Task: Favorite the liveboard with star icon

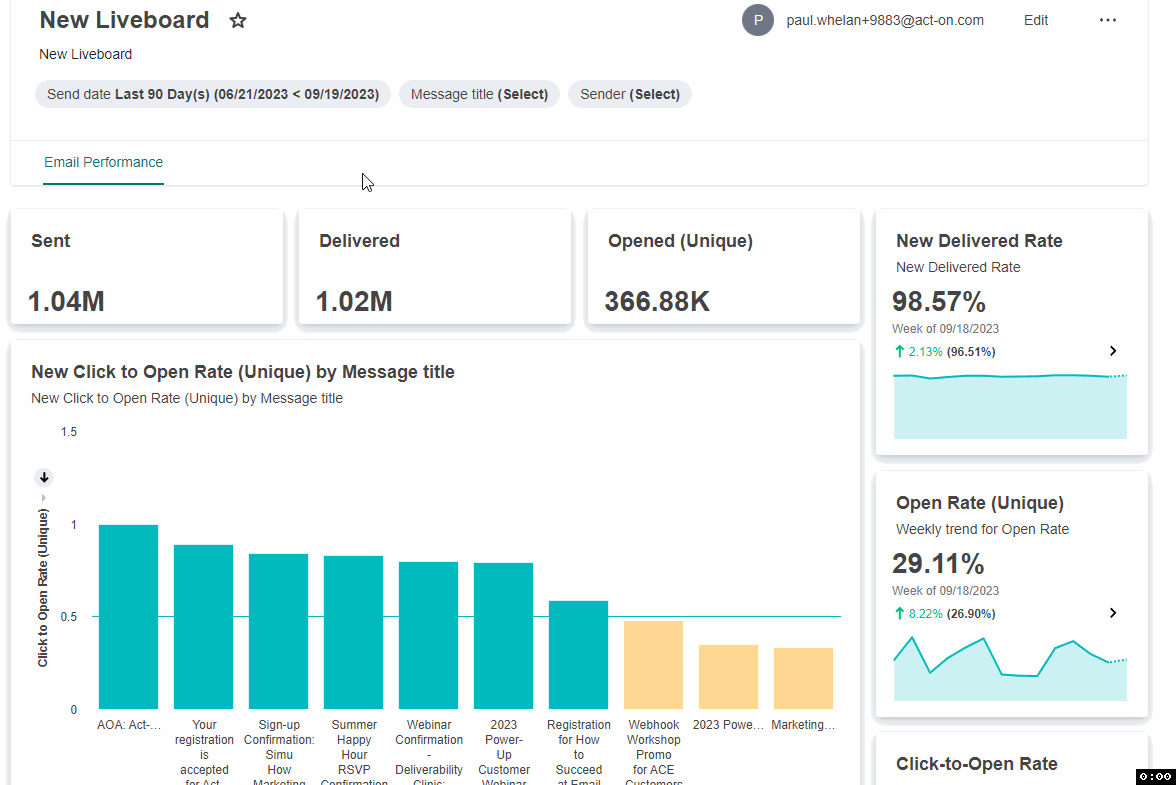Action: tap(238, 20)
